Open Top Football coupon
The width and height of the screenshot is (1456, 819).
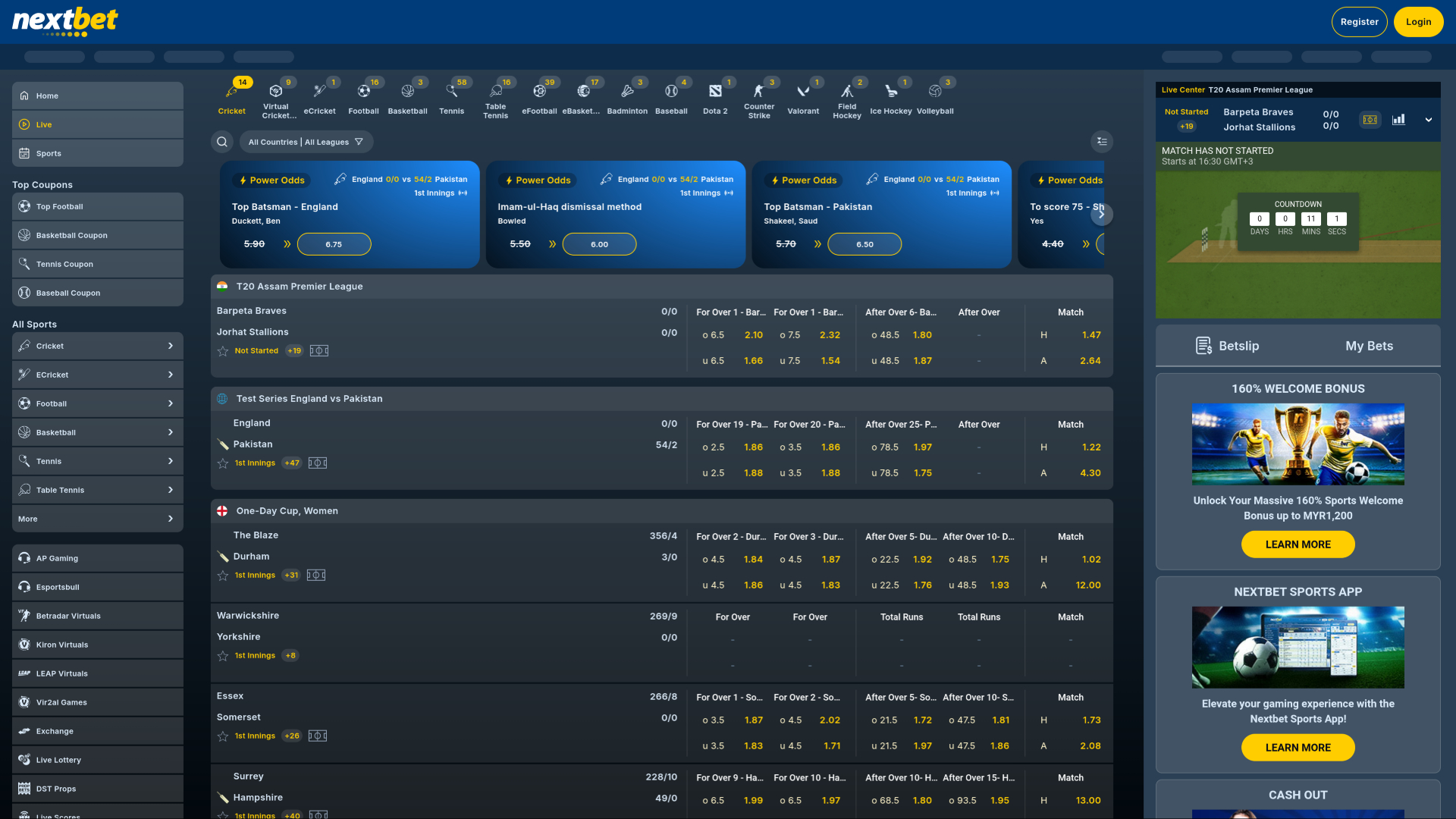pyautogui.click(x=98, y=206)
